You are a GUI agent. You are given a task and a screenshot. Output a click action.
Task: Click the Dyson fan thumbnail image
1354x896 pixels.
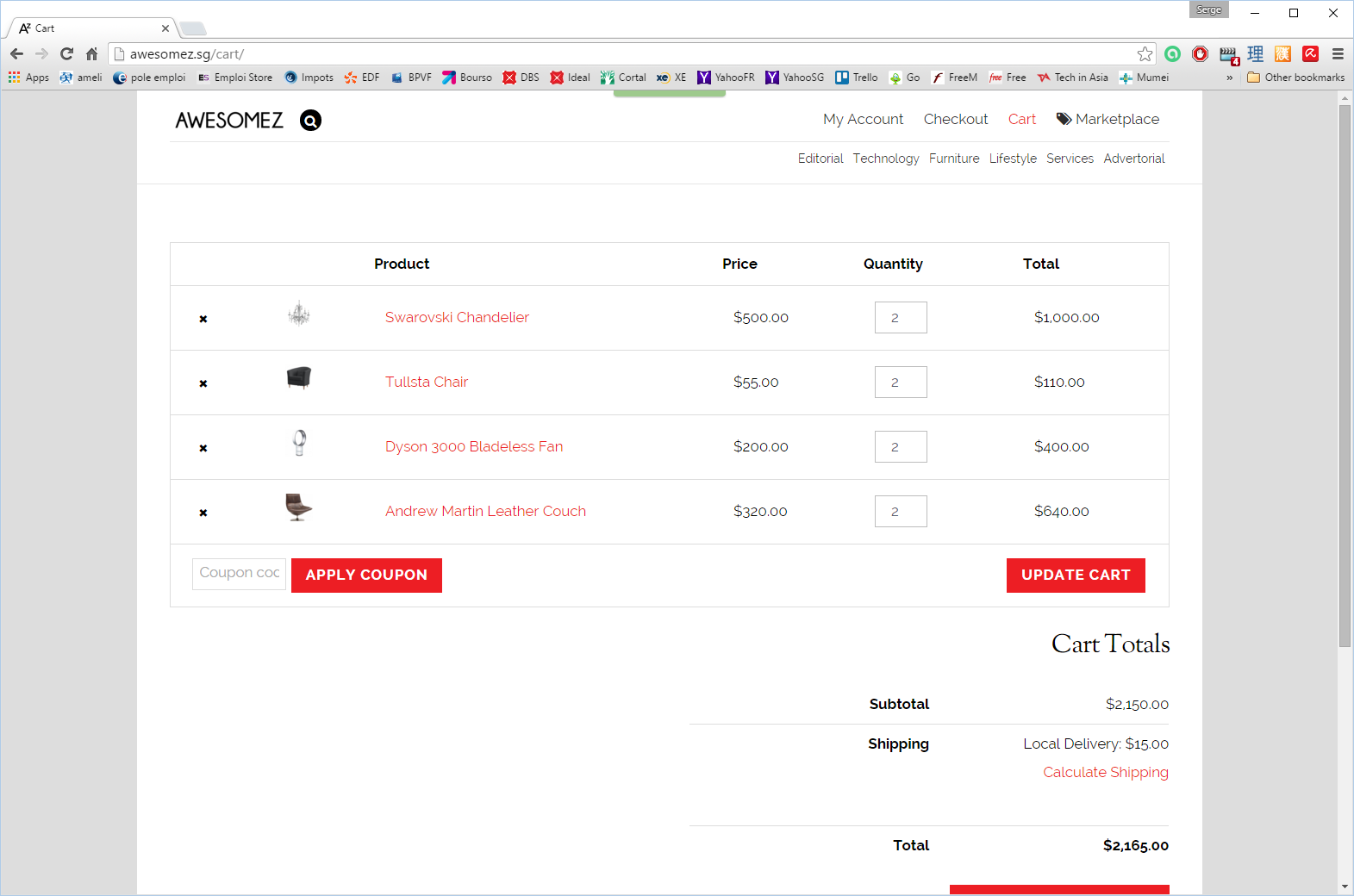pos(299,443)
